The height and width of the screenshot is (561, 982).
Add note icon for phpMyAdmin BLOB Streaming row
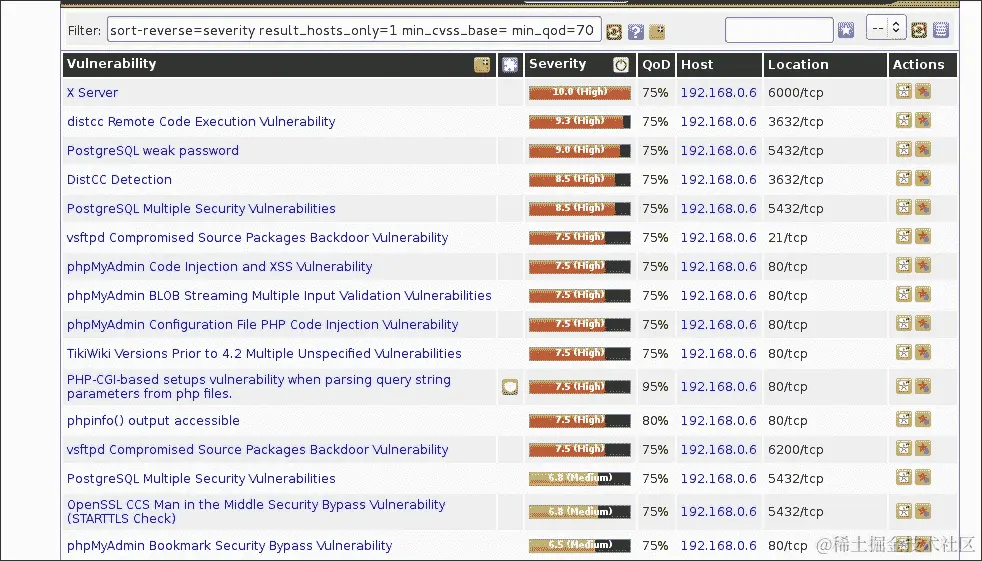pyautogui.click(x=903, y=294)
